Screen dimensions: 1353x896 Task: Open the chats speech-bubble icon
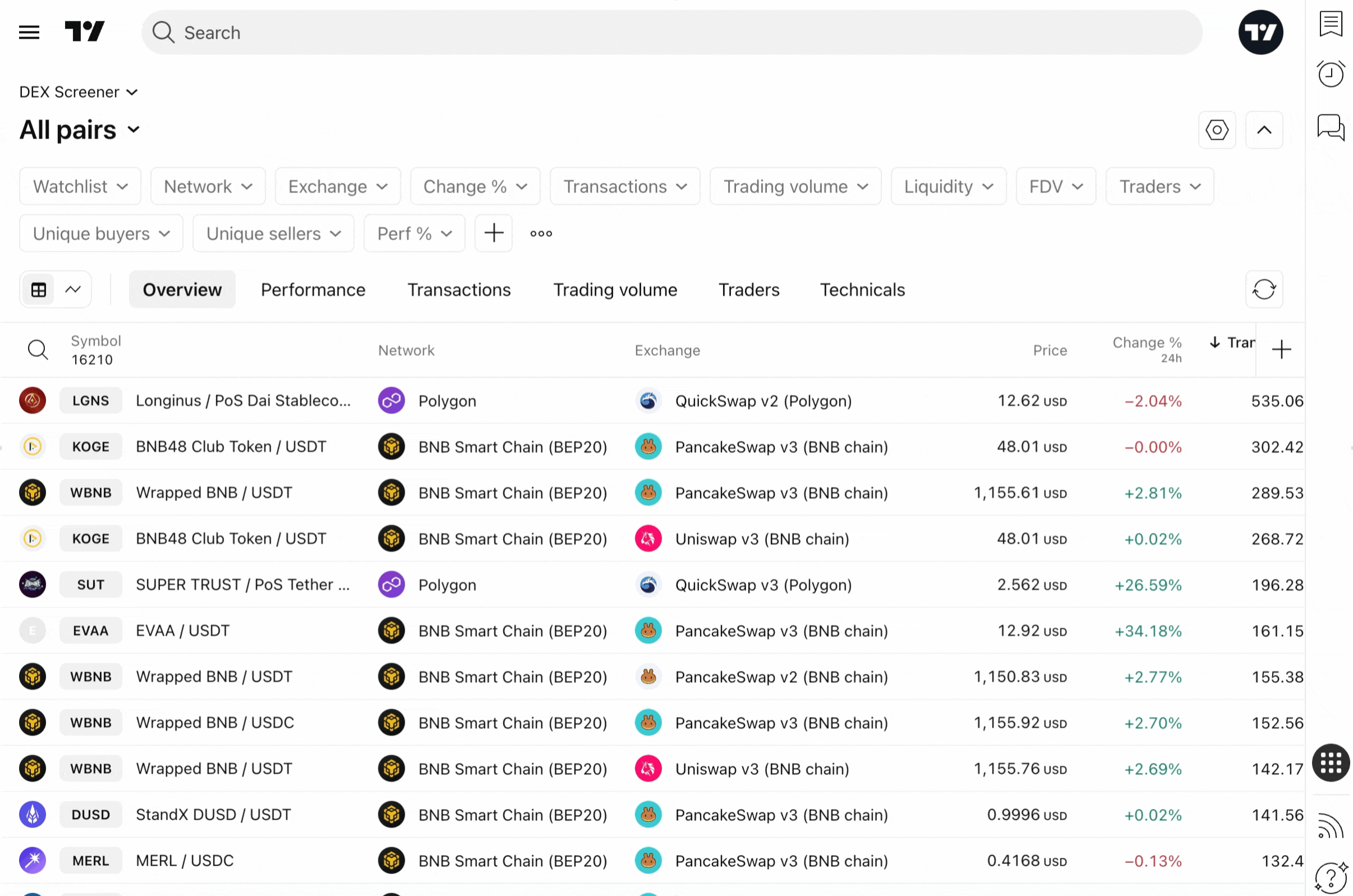[1330, 126]
